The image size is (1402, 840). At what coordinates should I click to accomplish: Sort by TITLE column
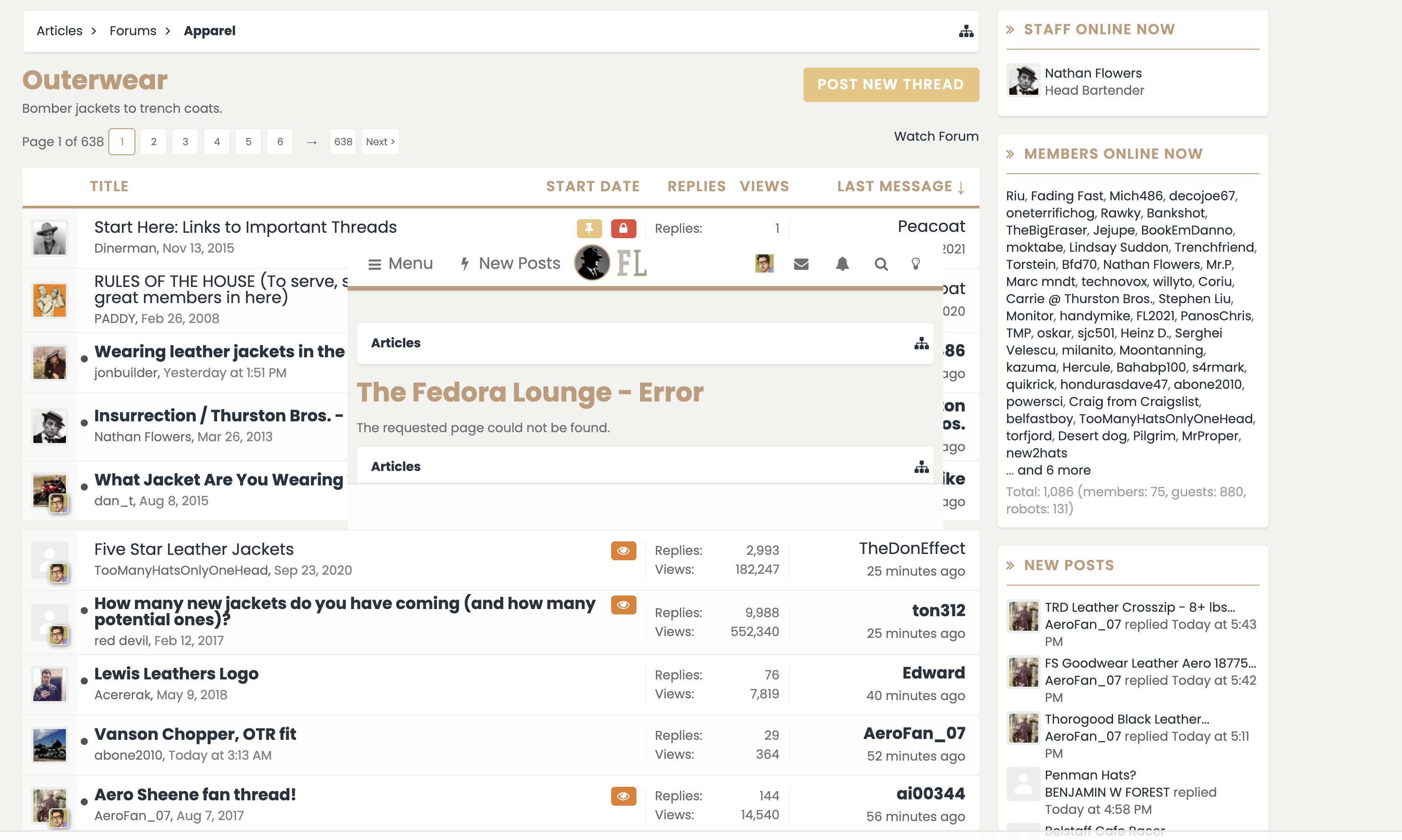[109, 186]
